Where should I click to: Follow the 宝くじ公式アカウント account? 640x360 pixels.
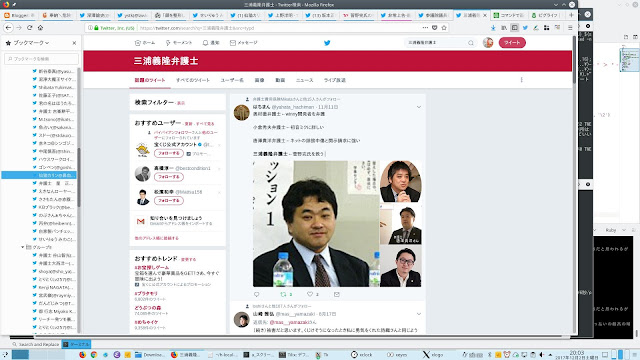click(169, 153)
